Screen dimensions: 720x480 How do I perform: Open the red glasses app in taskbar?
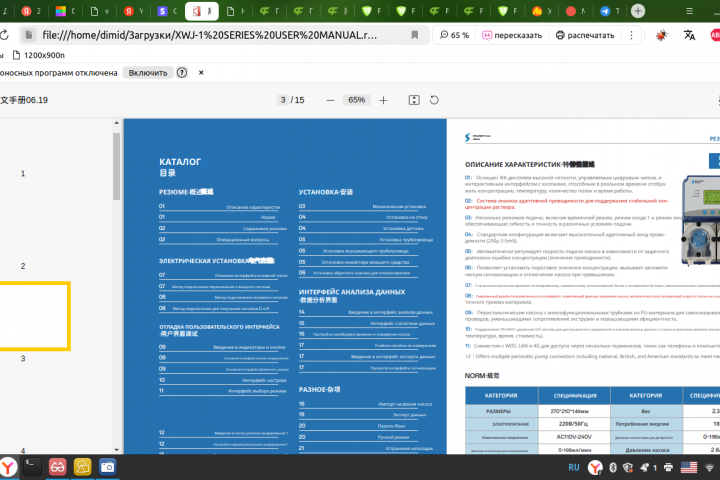[x=57, y=467]
